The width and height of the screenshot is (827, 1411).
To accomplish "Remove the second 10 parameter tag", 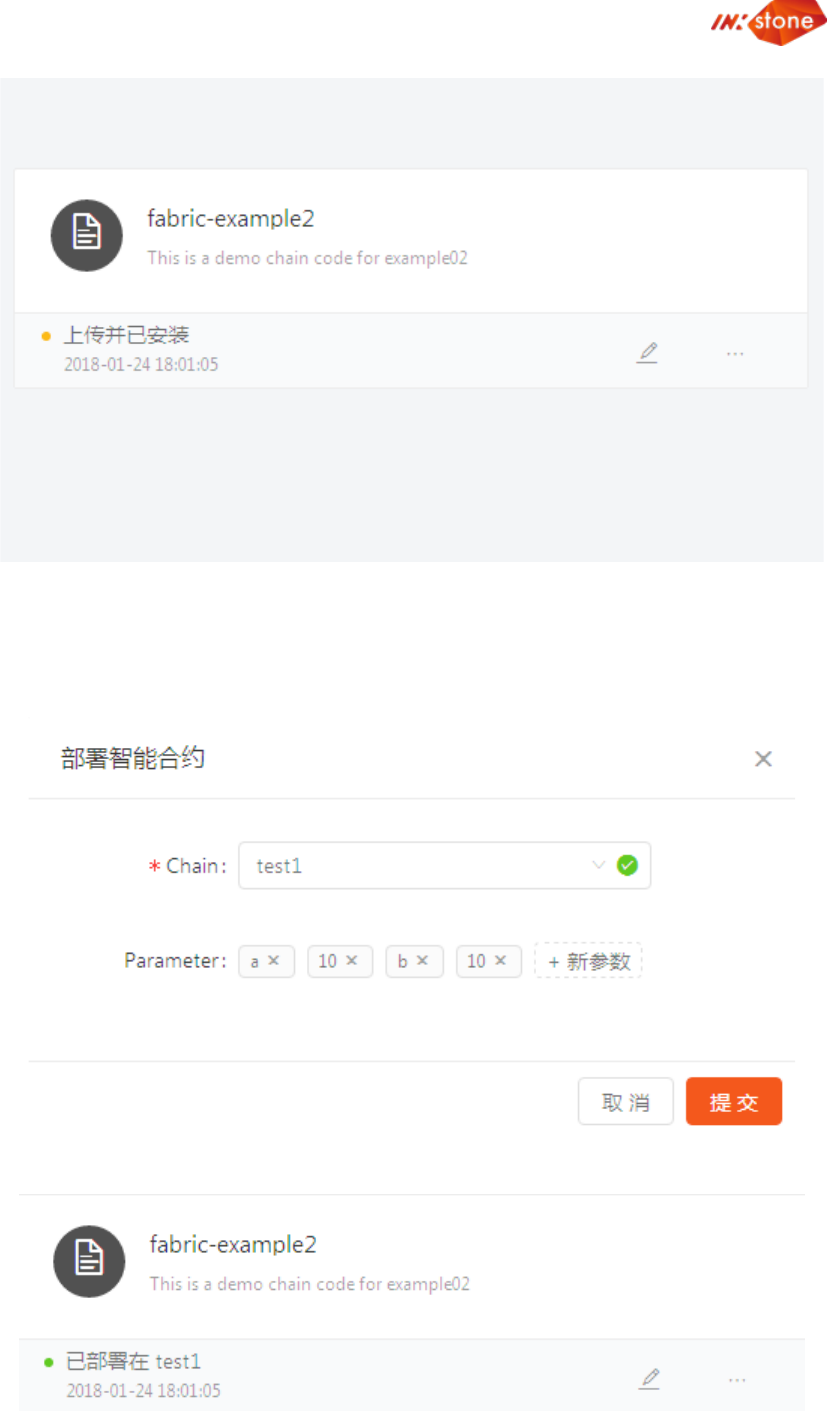I will coord(500,960).
